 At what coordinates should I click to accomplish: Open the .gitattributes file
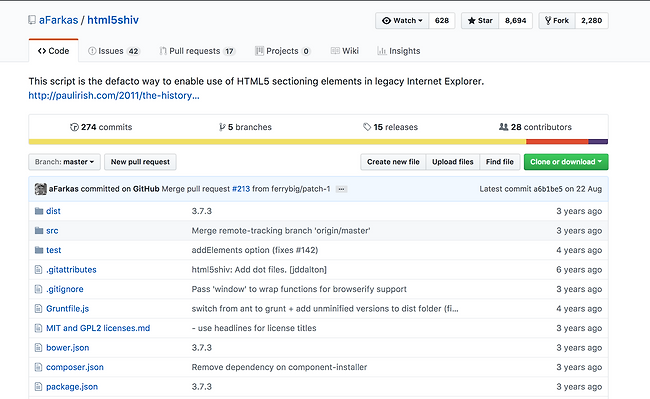[x=71, y=270]
